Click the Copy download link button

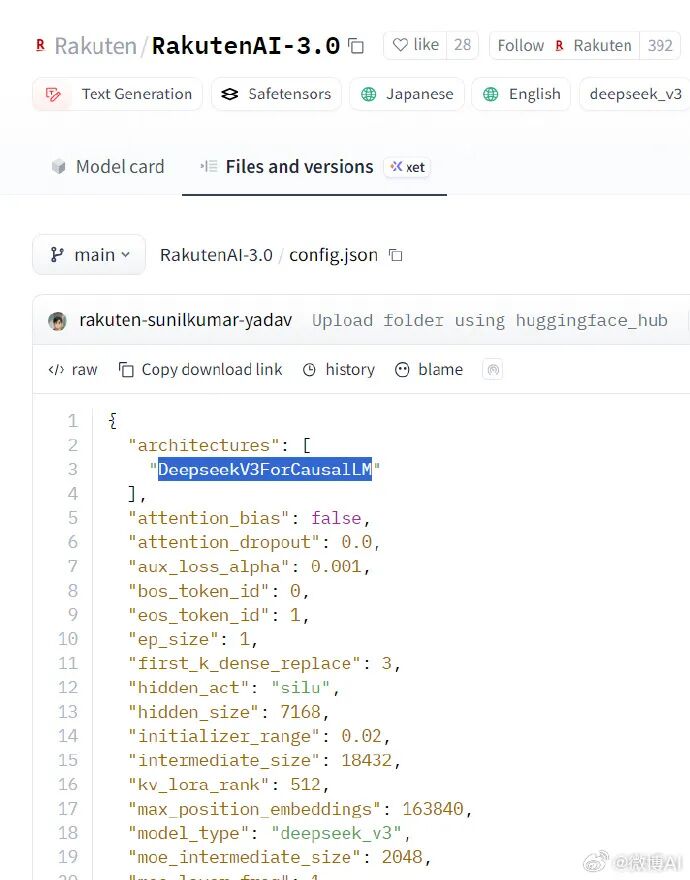[x=200, y=369]
